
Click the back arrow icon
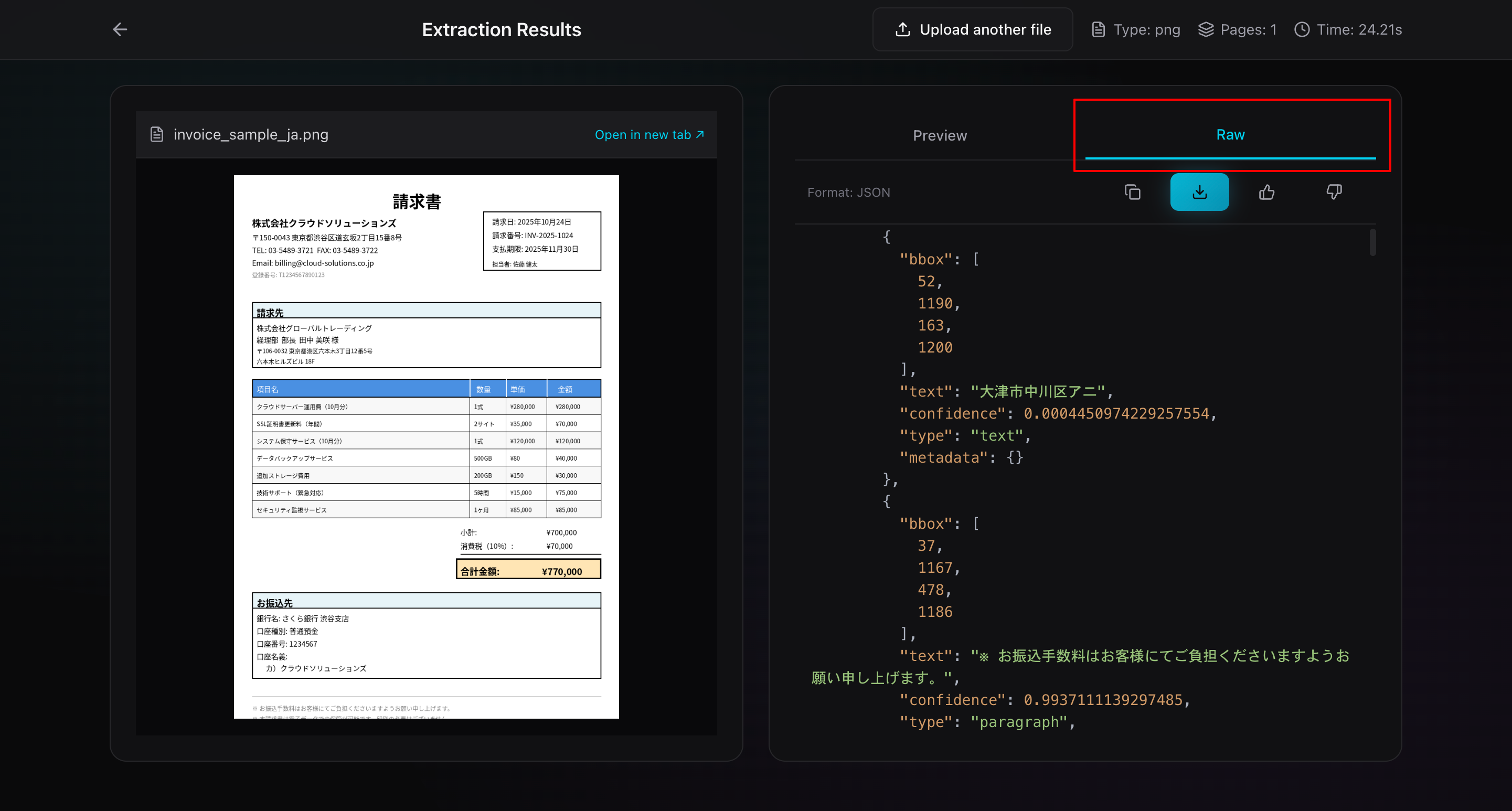tap(120, 29)
